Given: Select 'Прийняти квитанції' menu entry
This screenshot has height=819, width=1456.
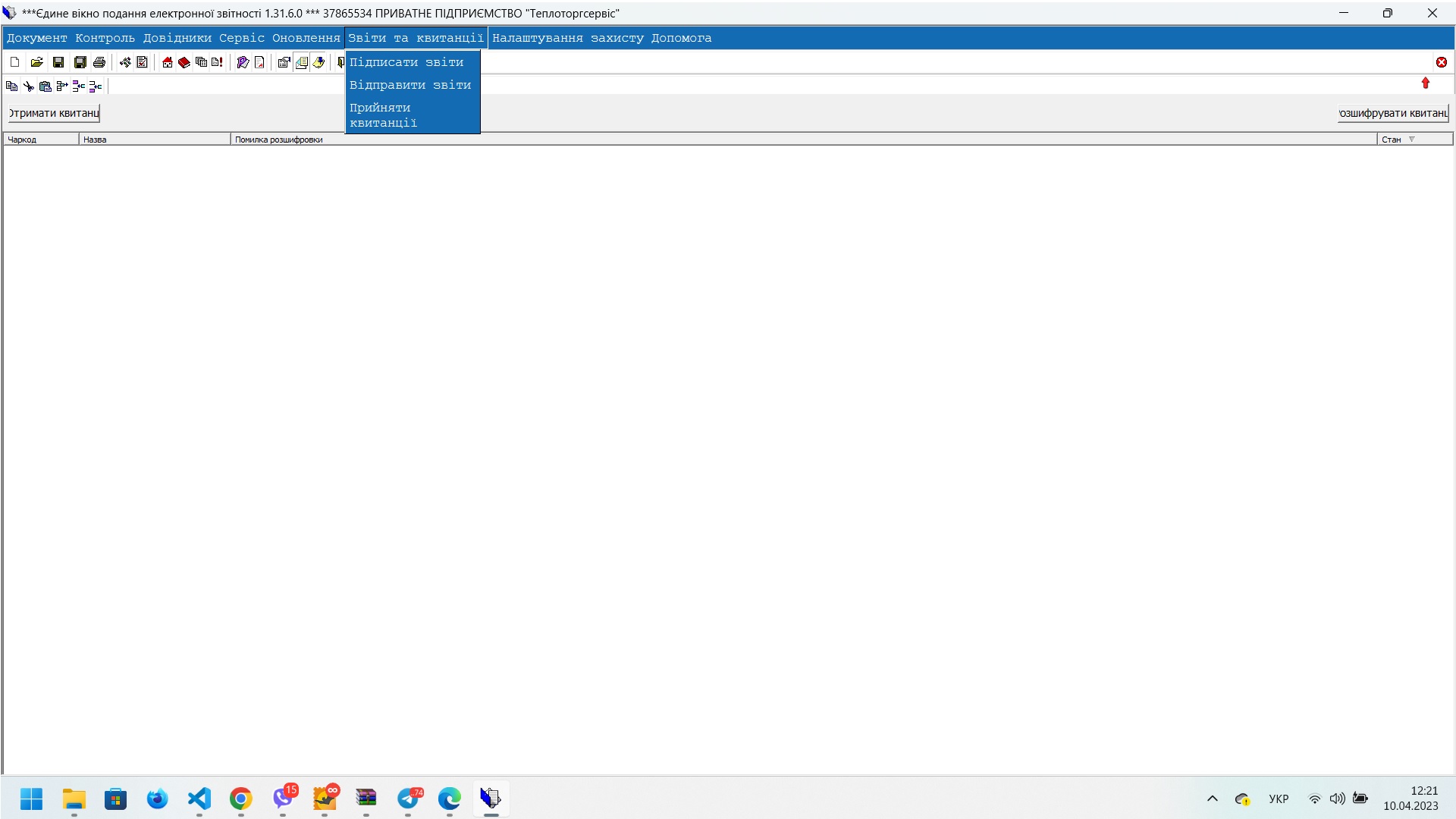Looking at the screenshot, I should point(383,115).
